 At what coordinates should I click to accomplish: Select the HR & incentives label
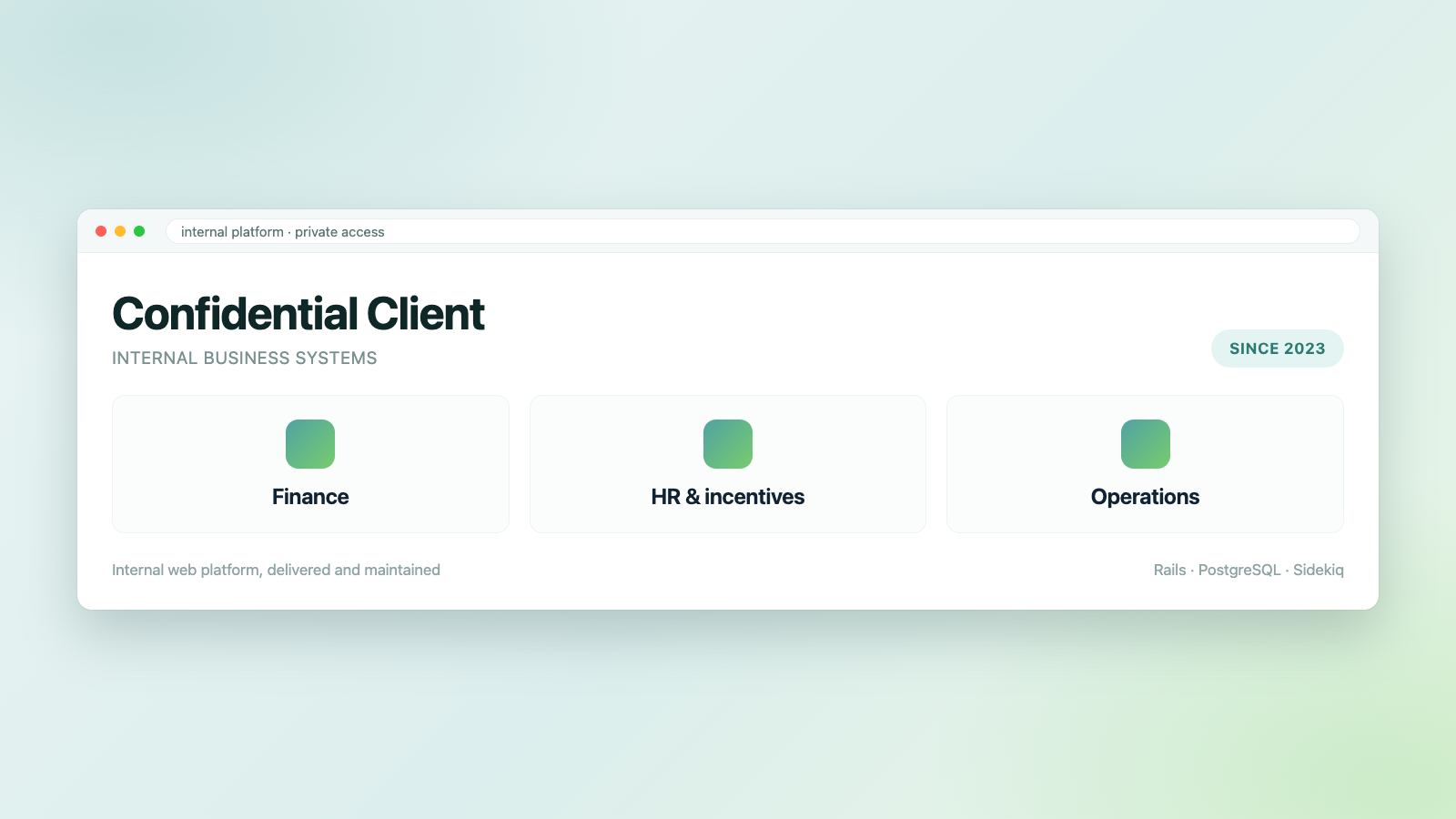point(728,497)
